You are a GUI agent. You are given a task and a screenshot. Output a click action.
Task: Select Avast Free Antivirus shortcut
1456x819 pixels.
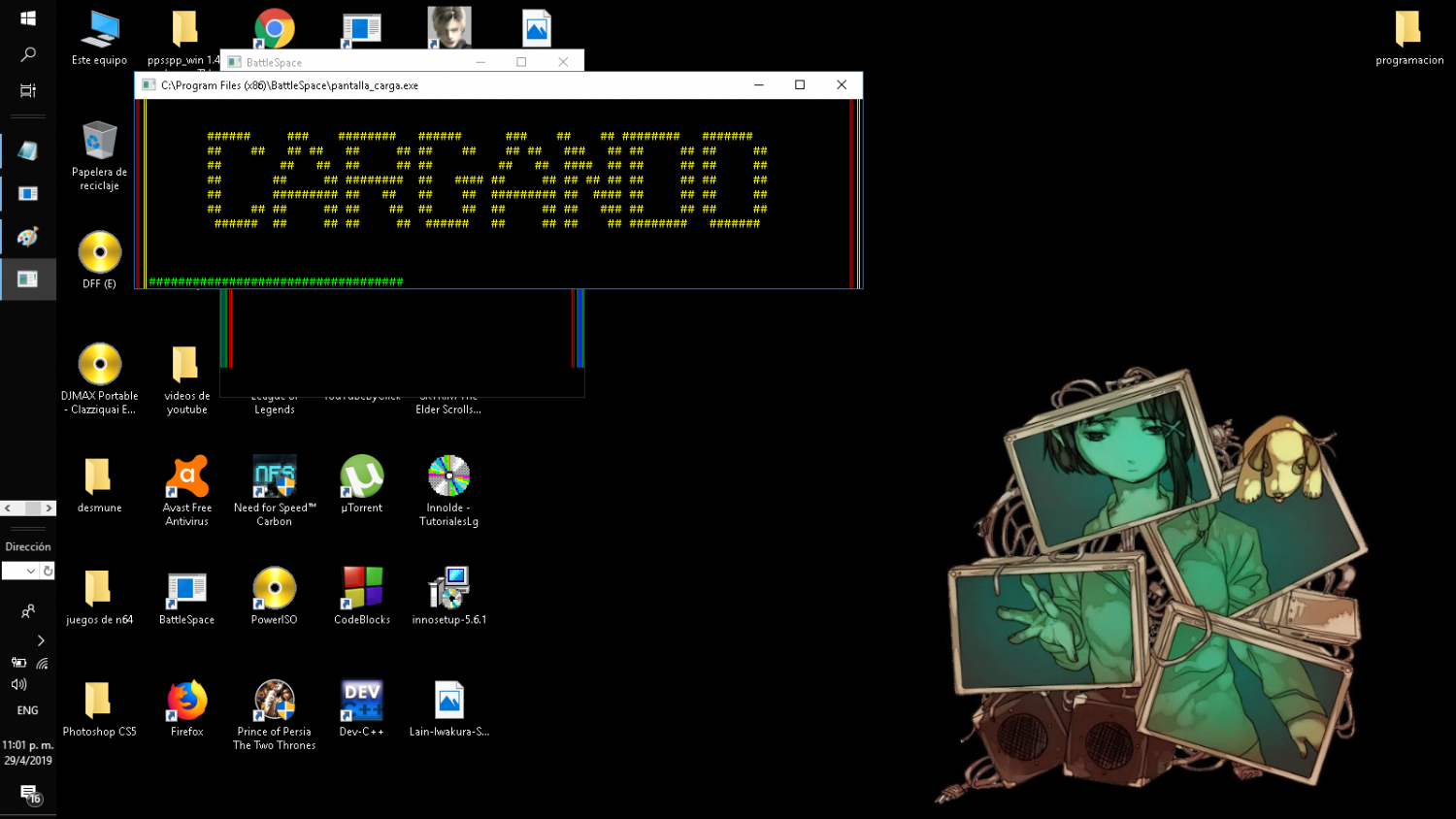[x=186, y=491]
